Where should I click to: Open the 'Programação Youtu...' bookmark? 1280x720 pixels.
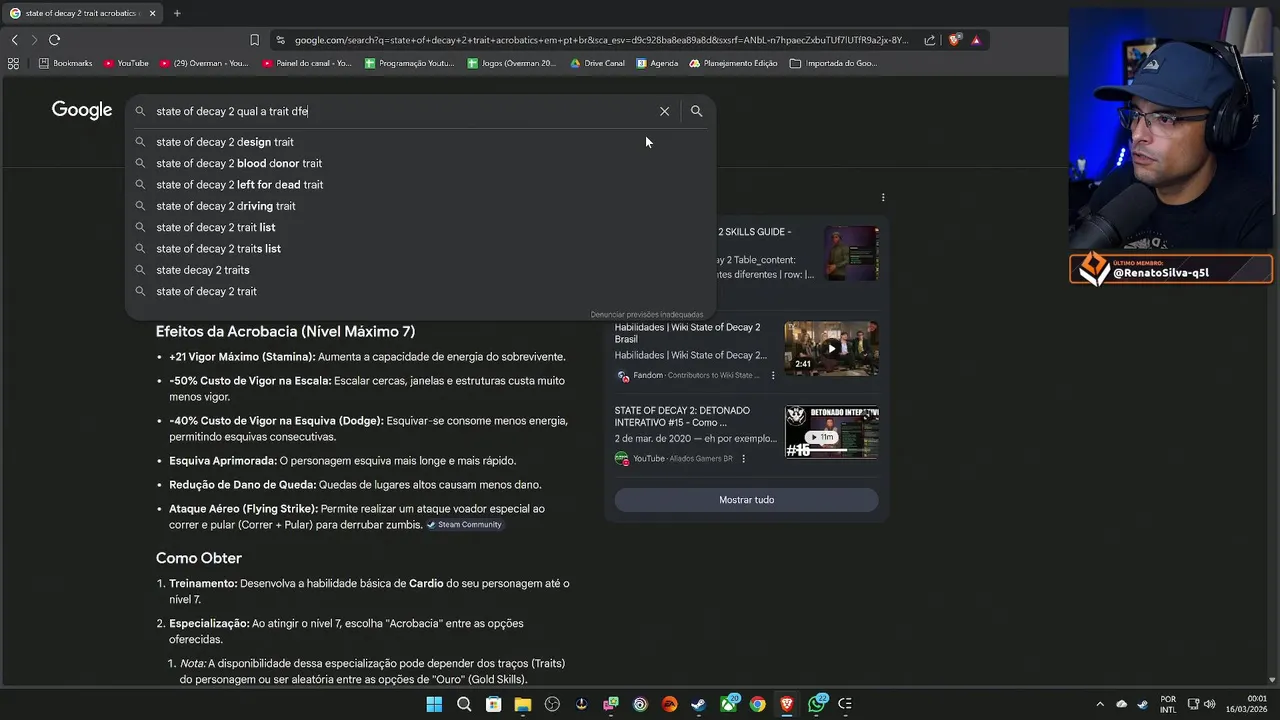409,63
